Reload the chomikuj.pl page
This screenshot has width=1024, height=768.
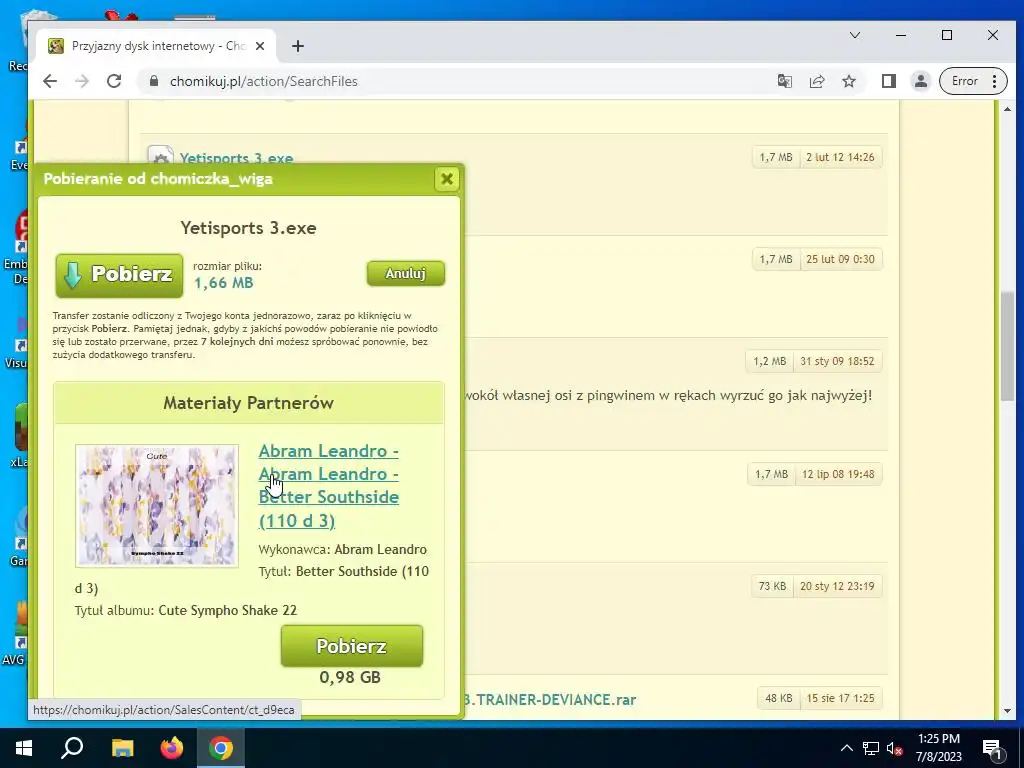click(x=114, y=81)
